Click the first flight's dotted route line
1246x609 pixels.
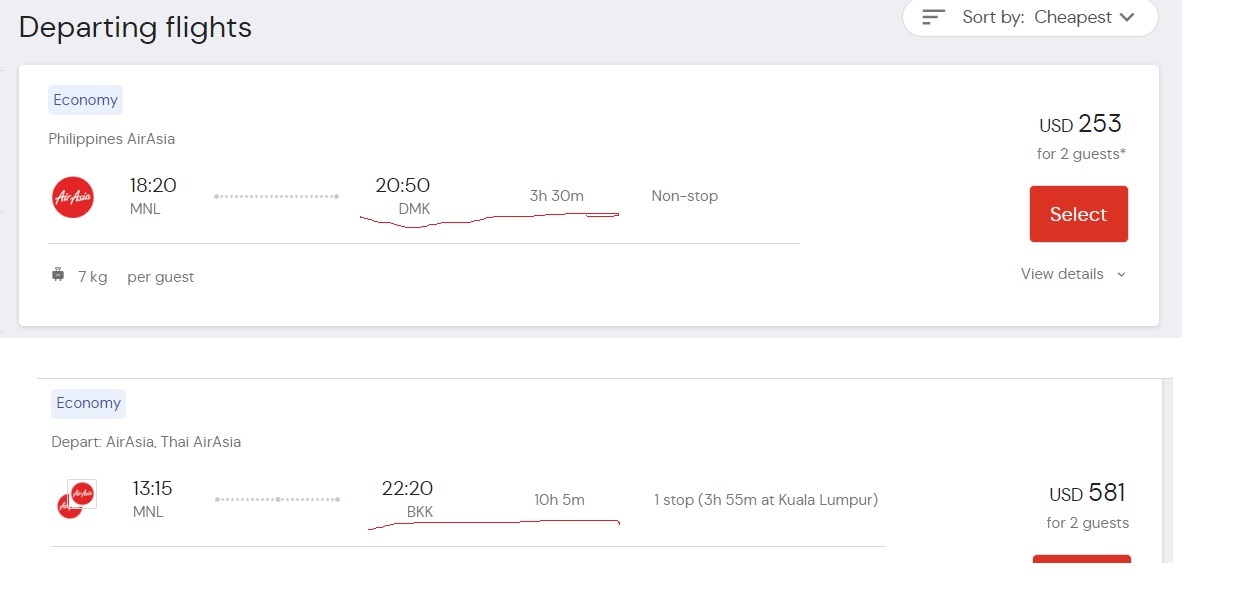point(277,196)
